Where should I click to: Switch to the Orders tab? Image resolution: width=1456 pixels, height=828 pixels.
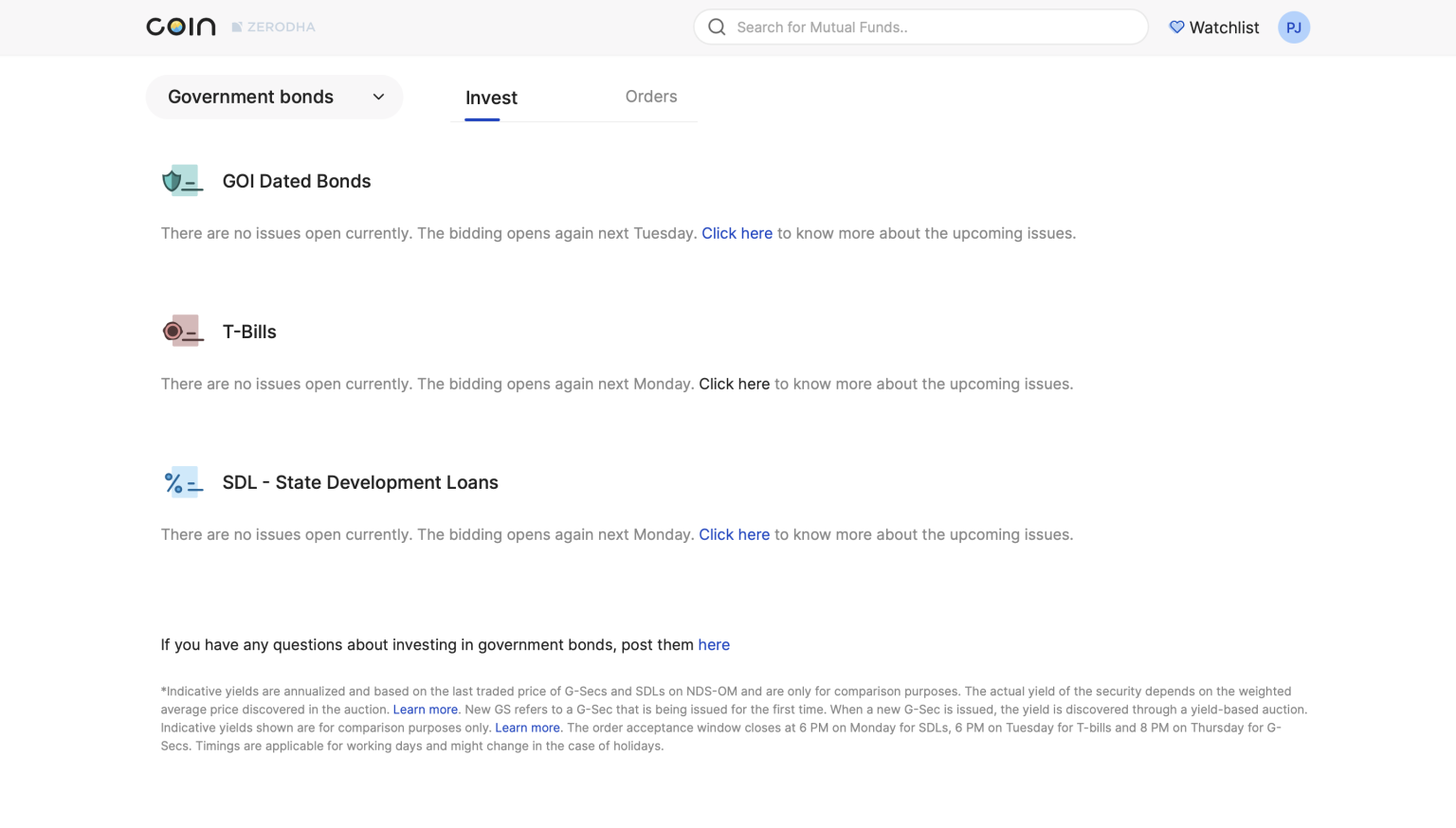tap(650, 97)
